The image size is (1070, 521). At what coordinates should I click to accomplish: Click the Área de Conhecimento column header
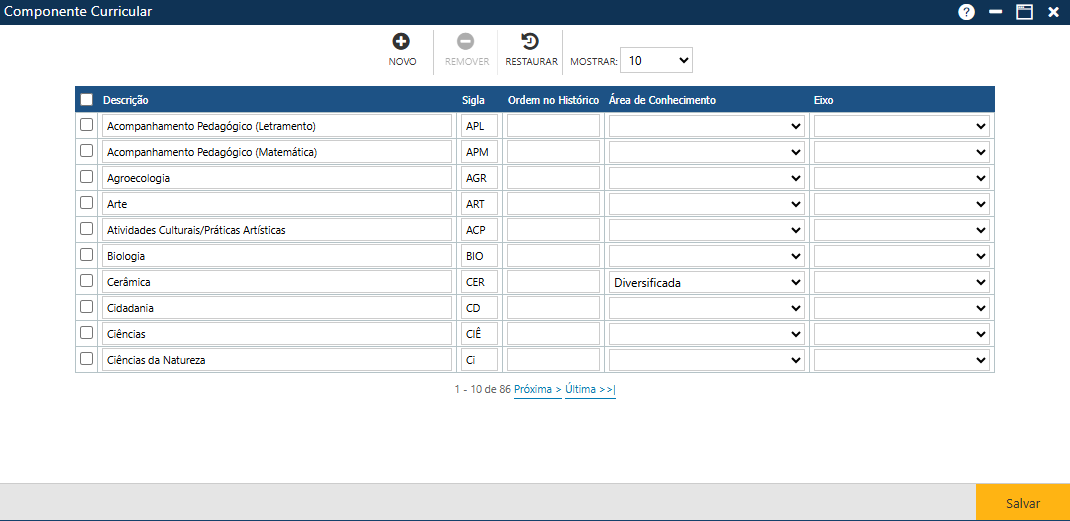pyautogui.click(x=662, y=100)
